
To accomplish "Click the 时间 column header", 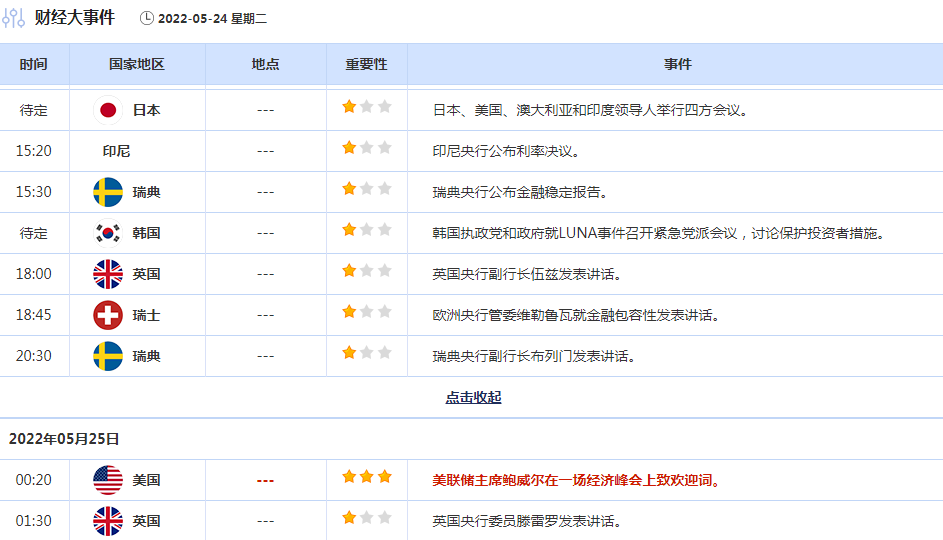I will click(x=33, y=64).
